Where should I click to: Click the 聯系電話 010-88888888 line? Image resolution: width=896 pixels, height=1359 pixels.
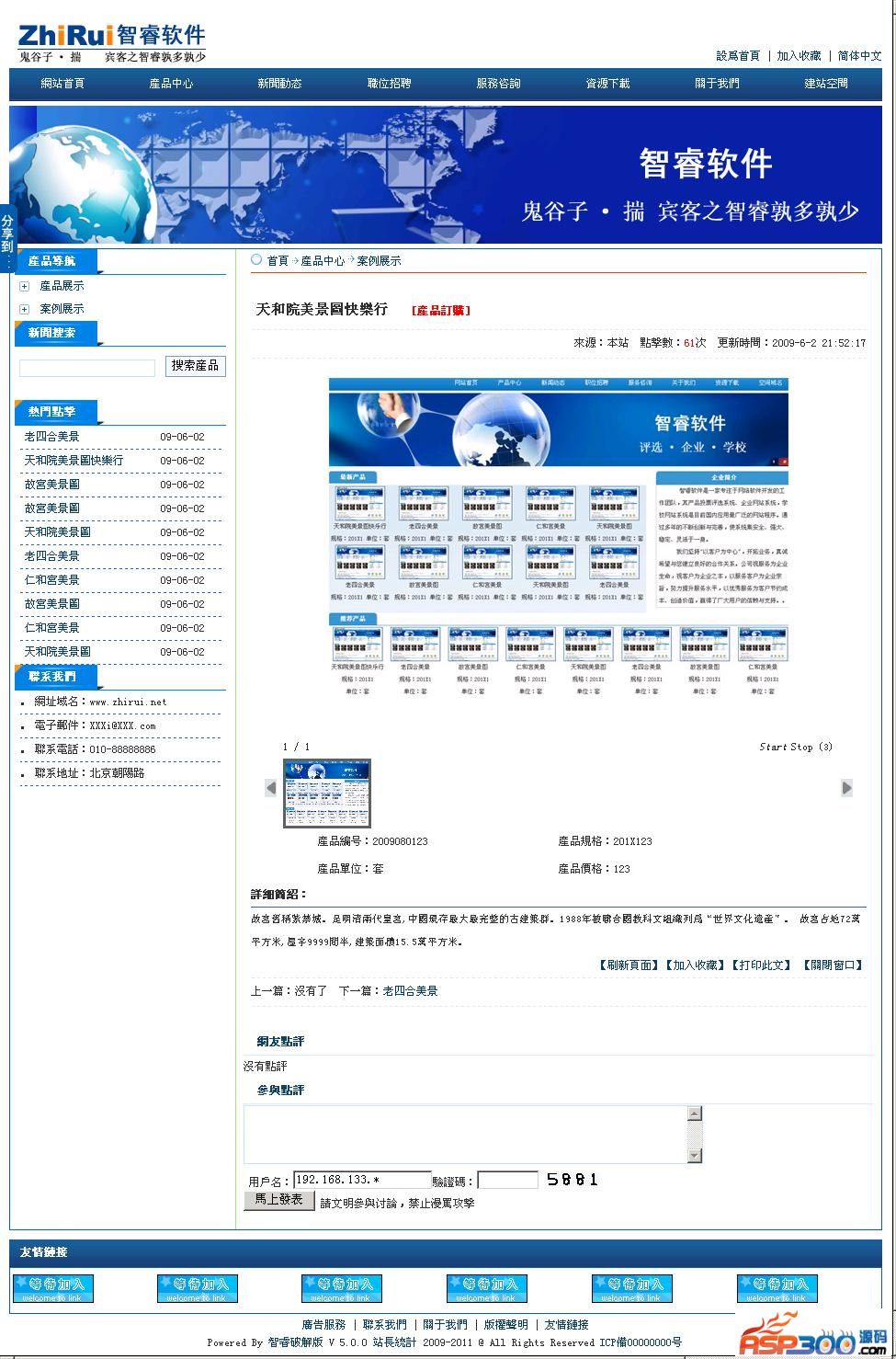pos(96,749)
